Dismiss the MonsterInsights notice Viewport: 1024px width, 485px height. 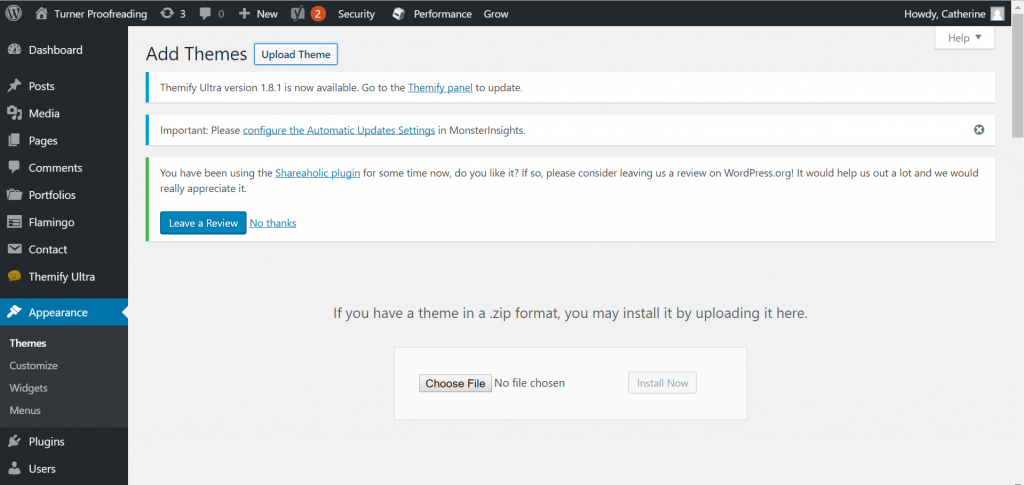tap(979, 129)
